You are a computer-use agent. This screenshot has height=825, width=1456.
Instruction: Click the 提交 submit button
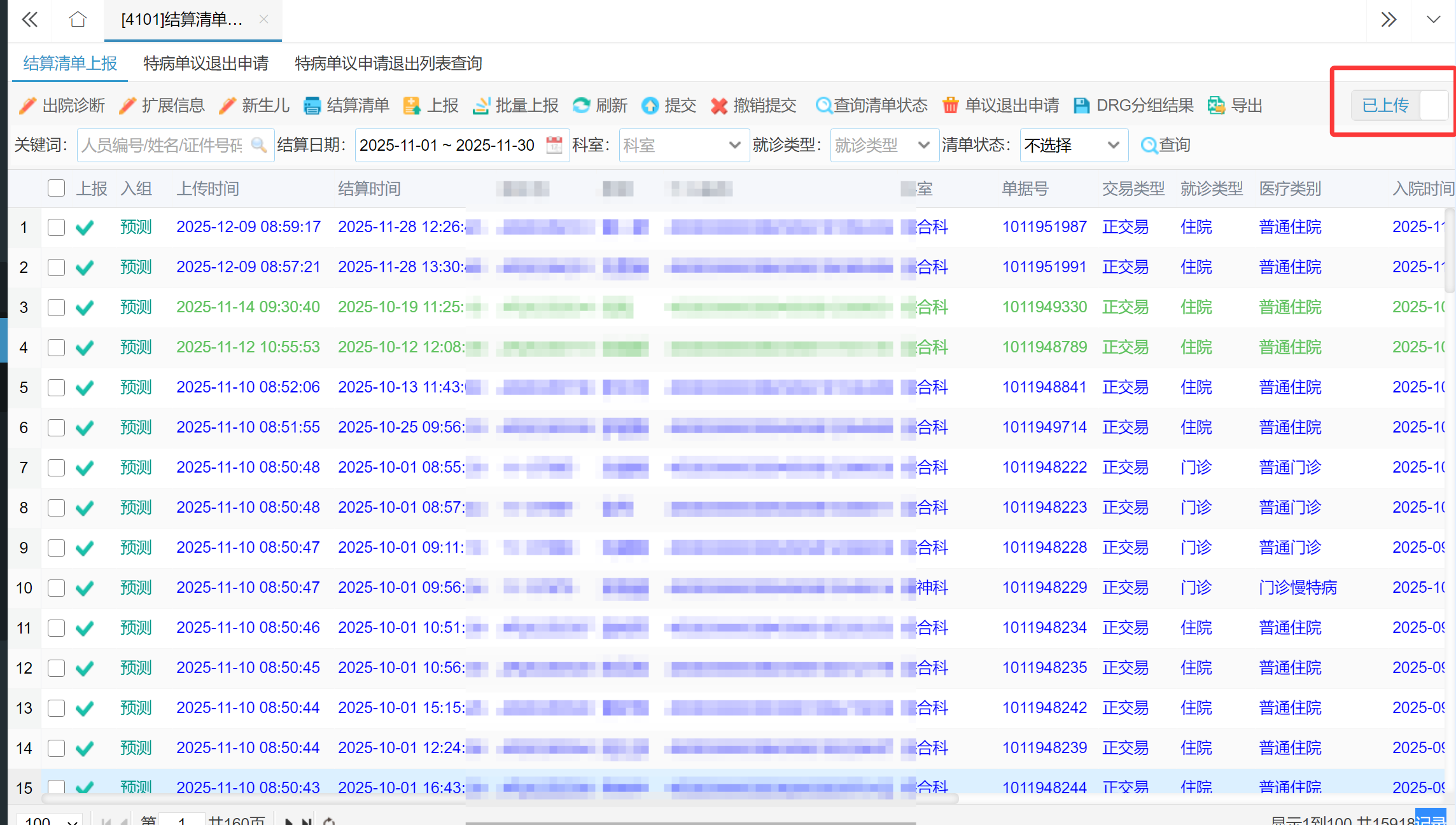point(669,106)
